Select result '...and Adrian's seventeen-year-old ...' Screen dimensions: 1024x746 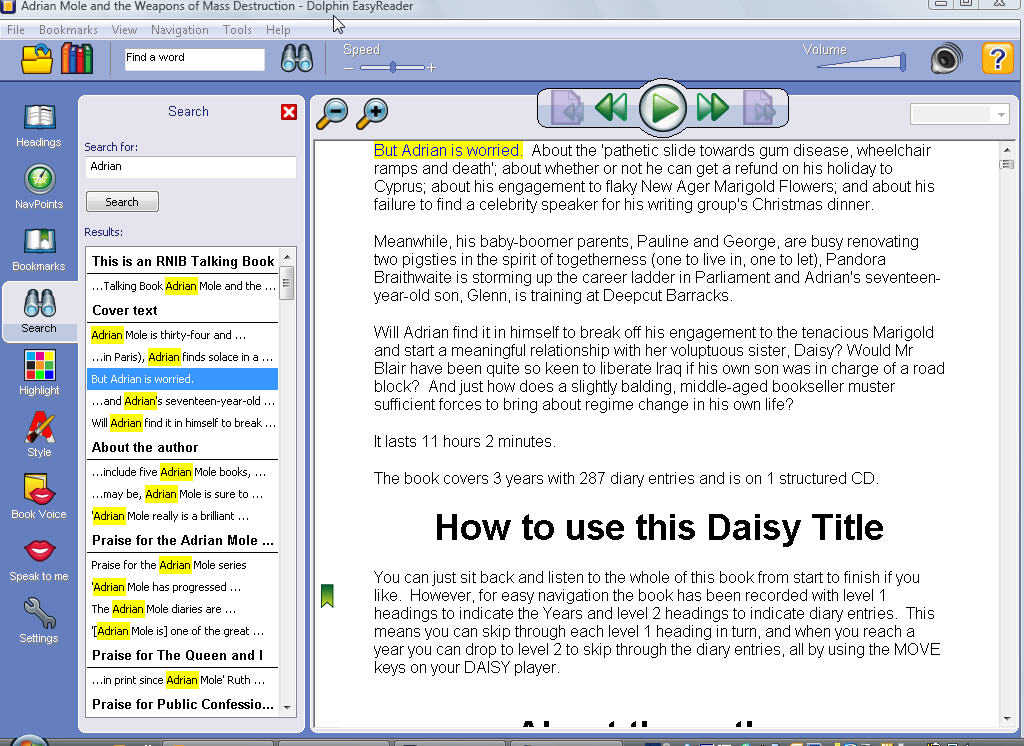183,401
